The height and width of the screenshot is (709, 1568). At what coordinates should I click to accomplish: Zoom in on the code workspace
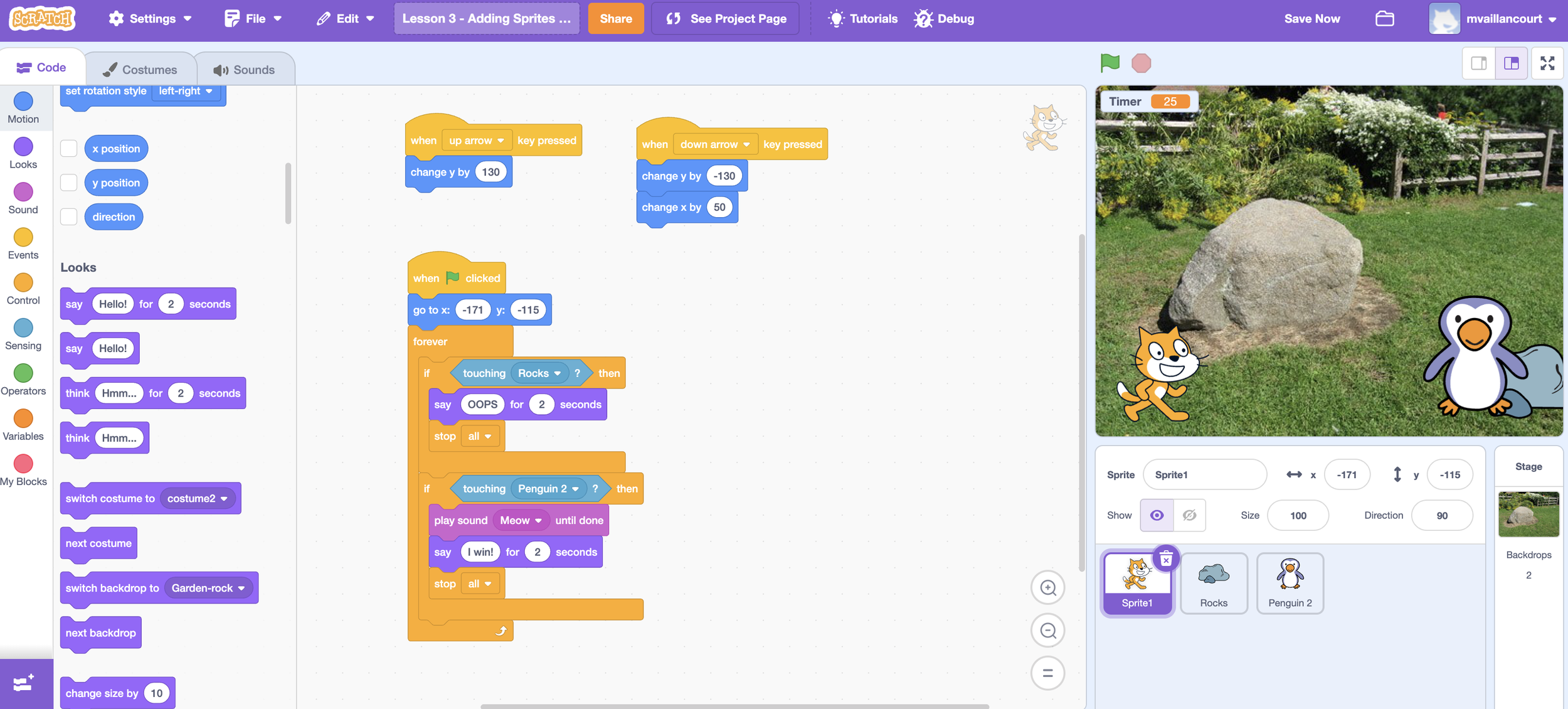[x=1047, y=588]
